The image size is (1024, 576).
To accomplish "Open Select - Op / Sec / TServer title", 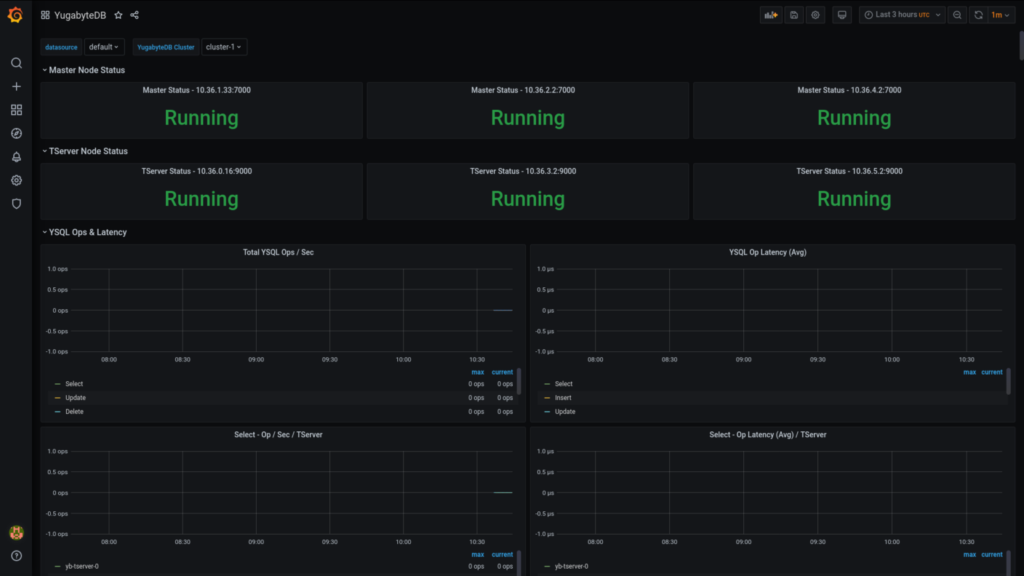I will point(278,434).
